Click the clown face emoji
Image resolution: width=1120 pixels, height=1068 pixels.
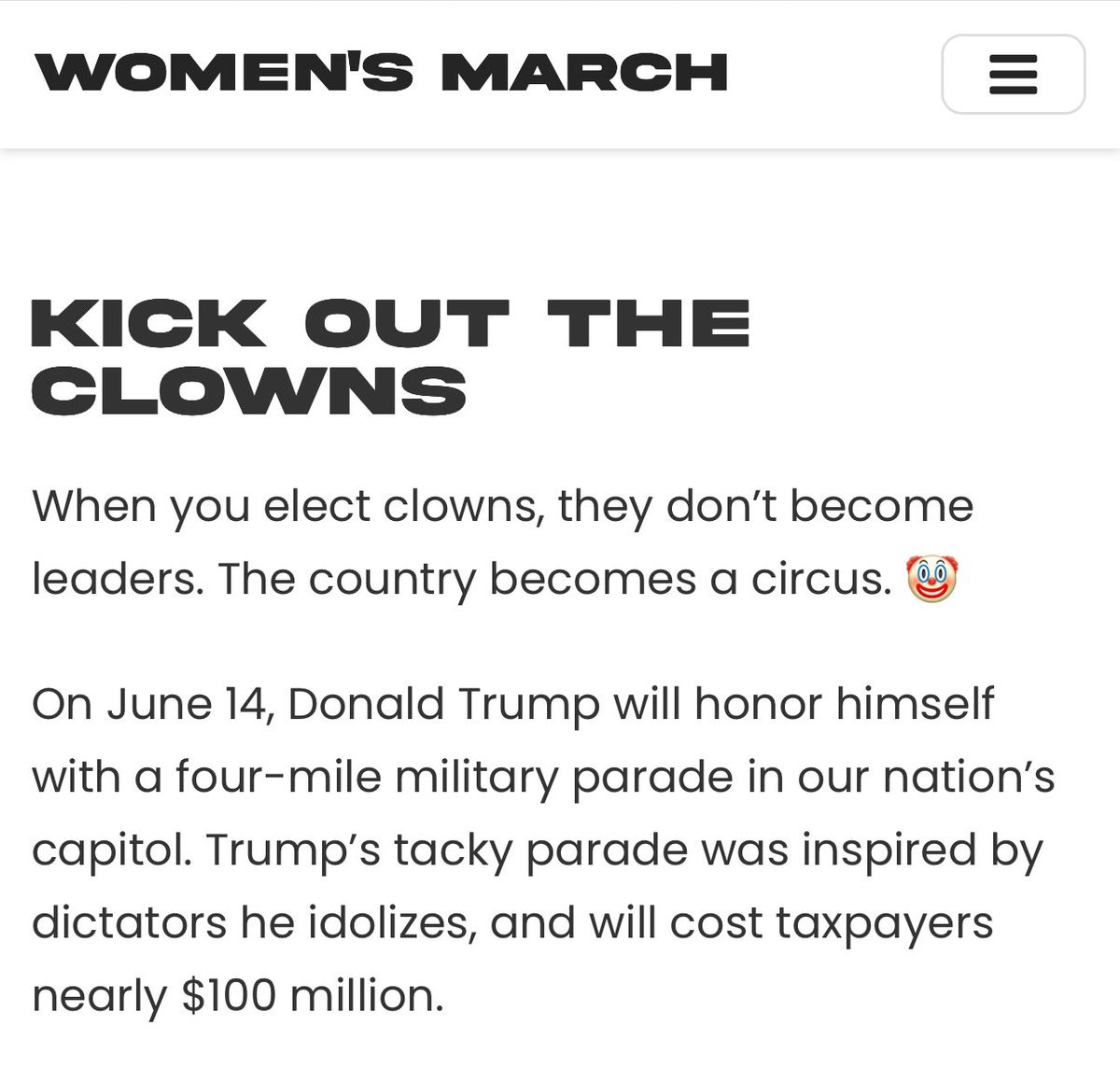click(932, 579)
